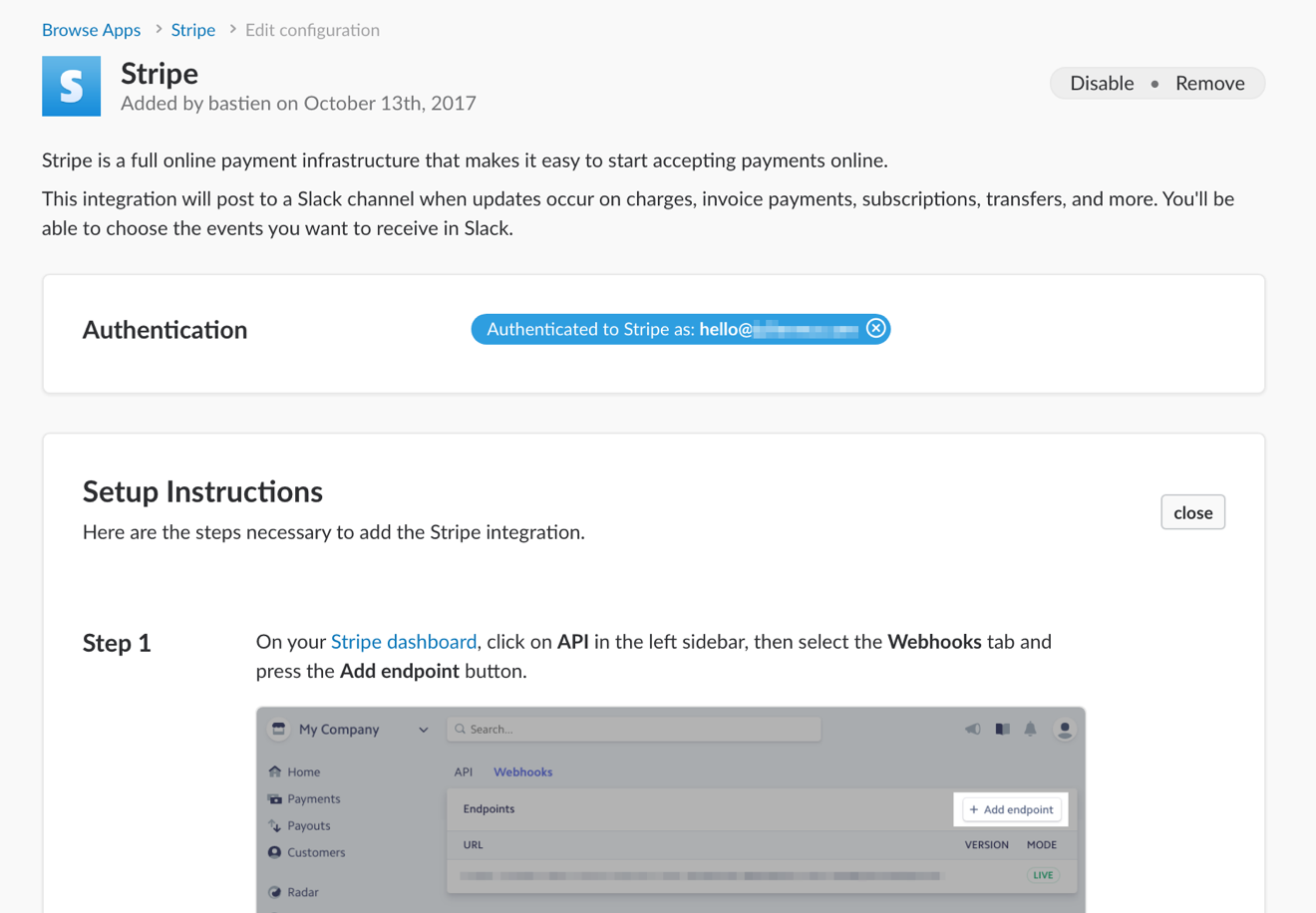This screenshot has height=913, width=1316.
Task: Click the LIVE mode badge
Action: pyautogui.click(x=1043, y=875)
